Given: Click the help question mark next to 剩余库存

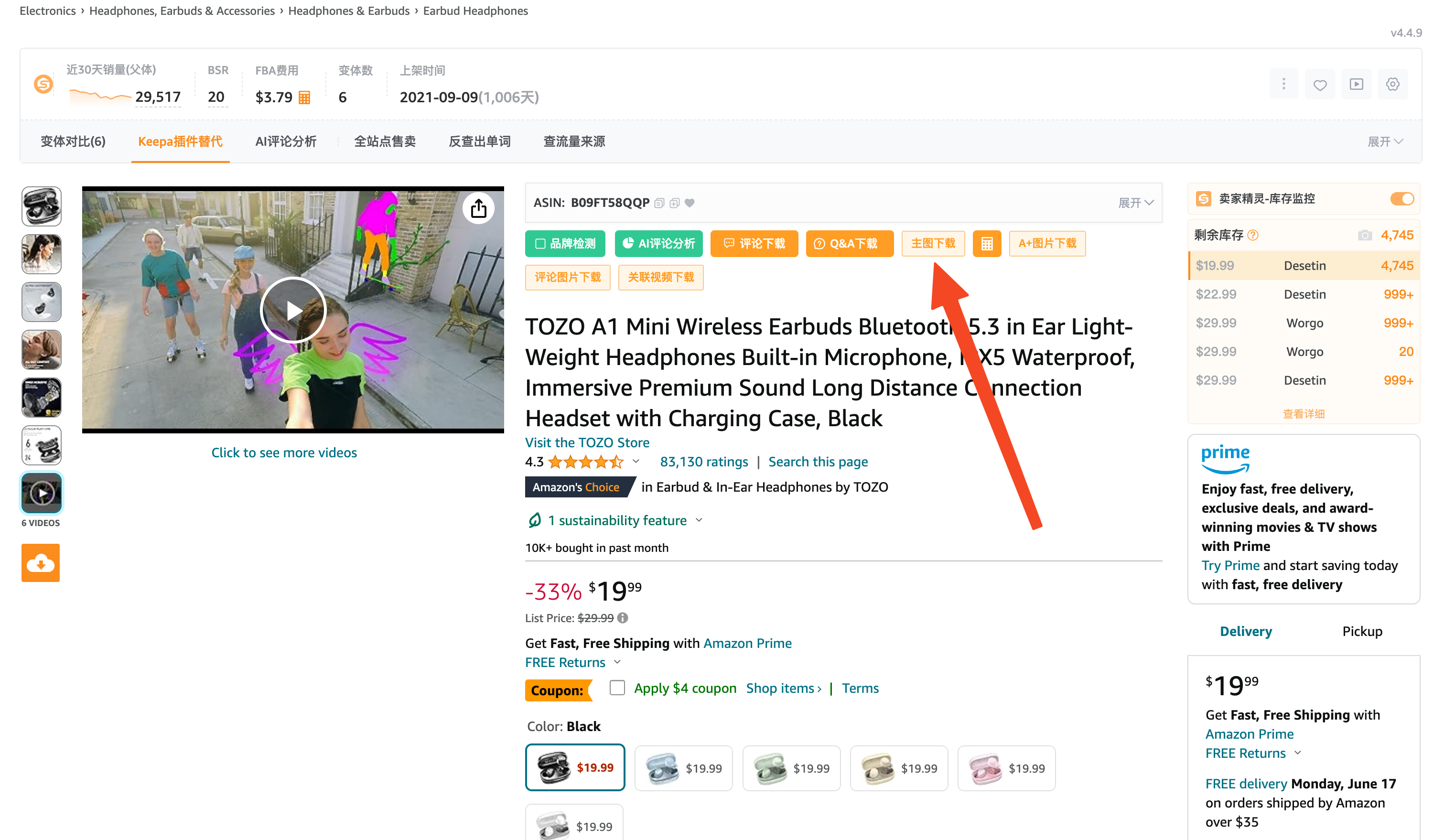Looking at the screenshot, I should [1253, 235].
